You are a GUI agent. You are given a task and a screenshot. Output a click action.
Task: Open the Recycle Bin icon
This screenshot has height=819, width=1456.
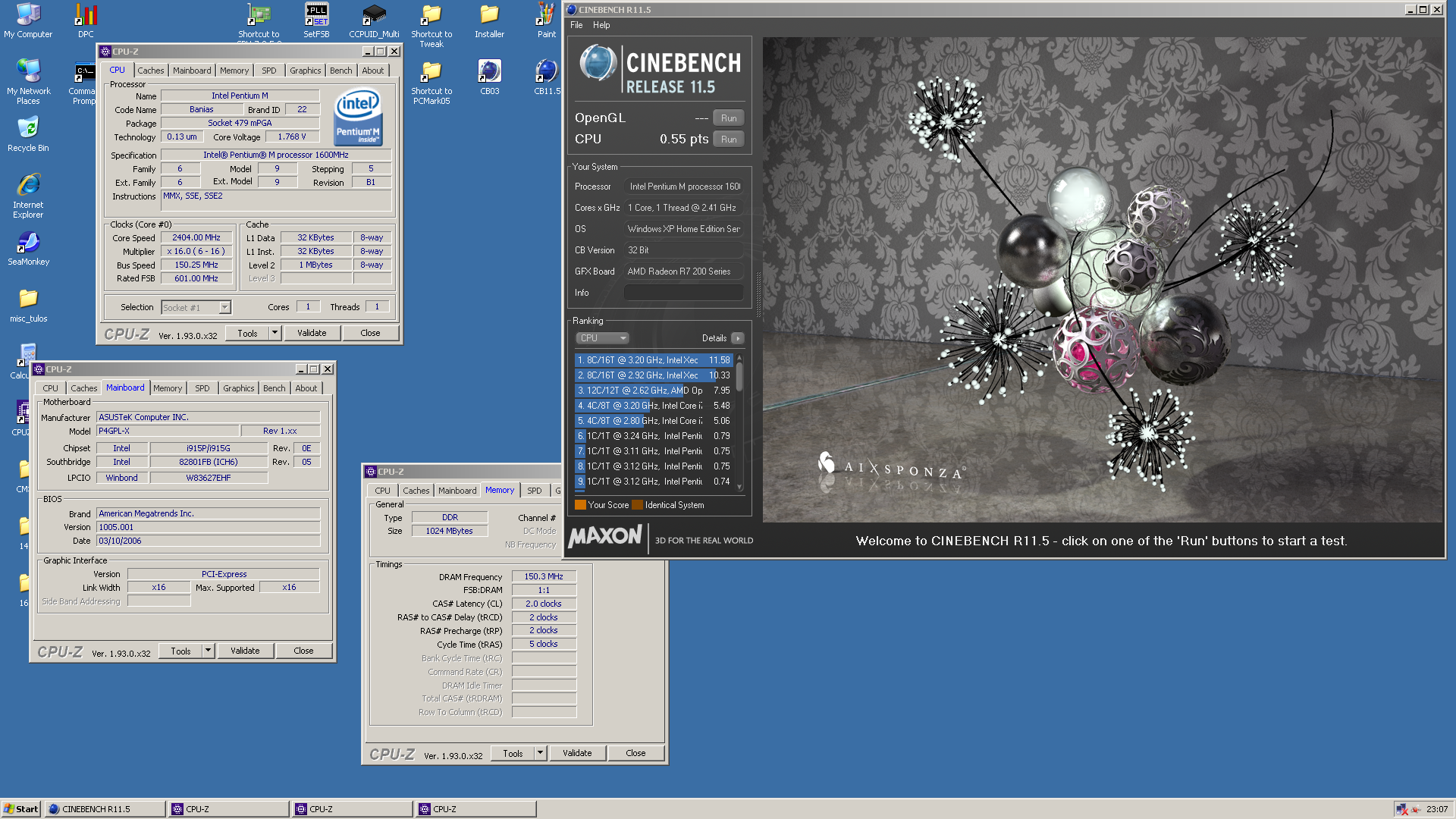[28, 134]
